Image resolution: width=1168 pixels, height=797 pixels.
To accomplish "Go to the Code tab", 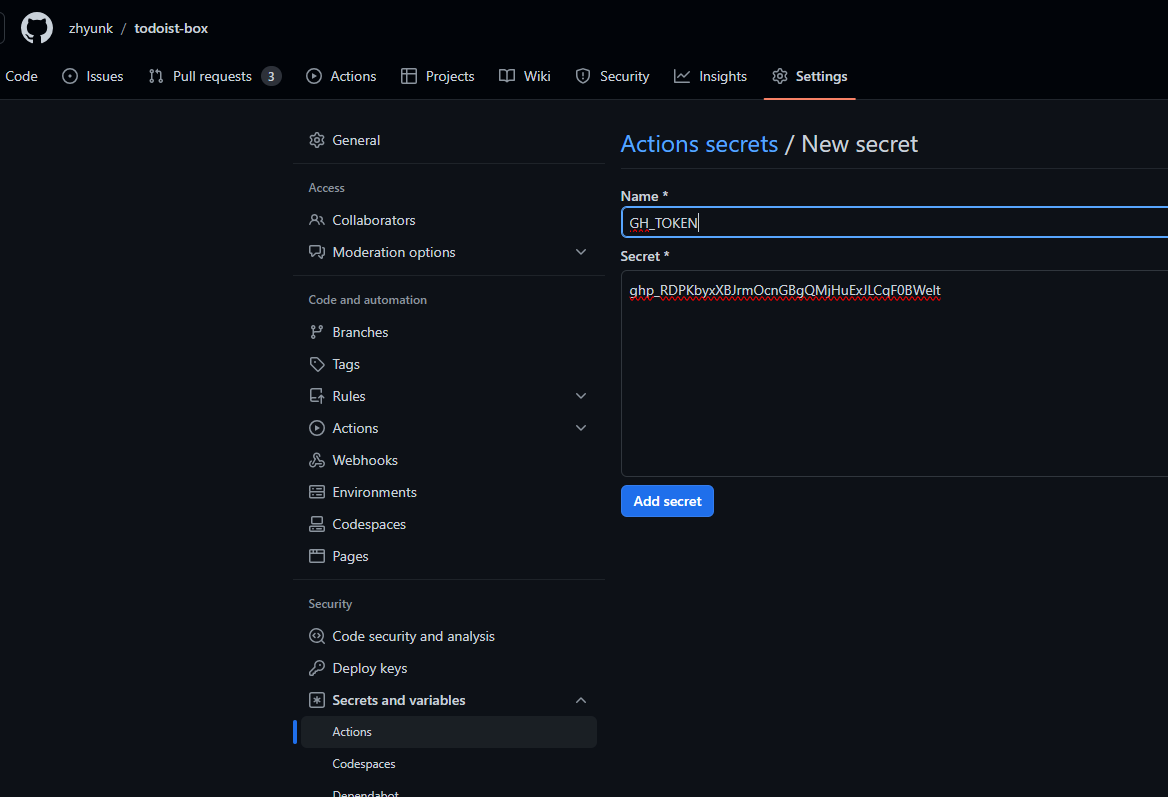I will (x=22, y=76).
